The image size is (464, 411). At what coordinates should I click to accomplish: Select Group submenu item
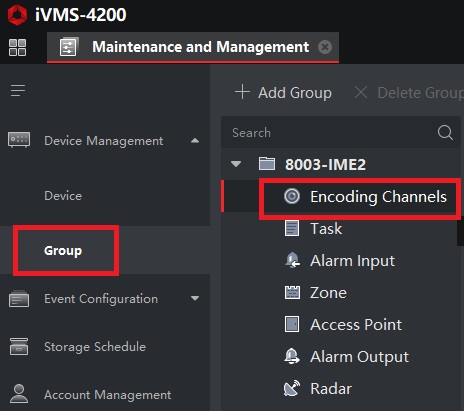(63, 250)
